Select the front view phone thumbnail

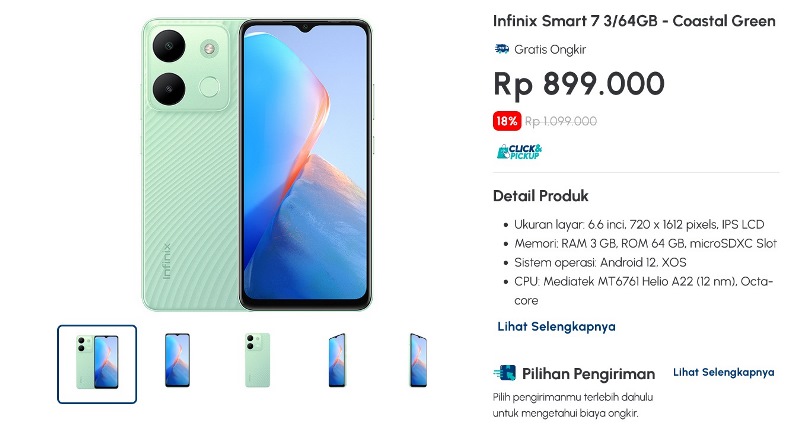177,360
